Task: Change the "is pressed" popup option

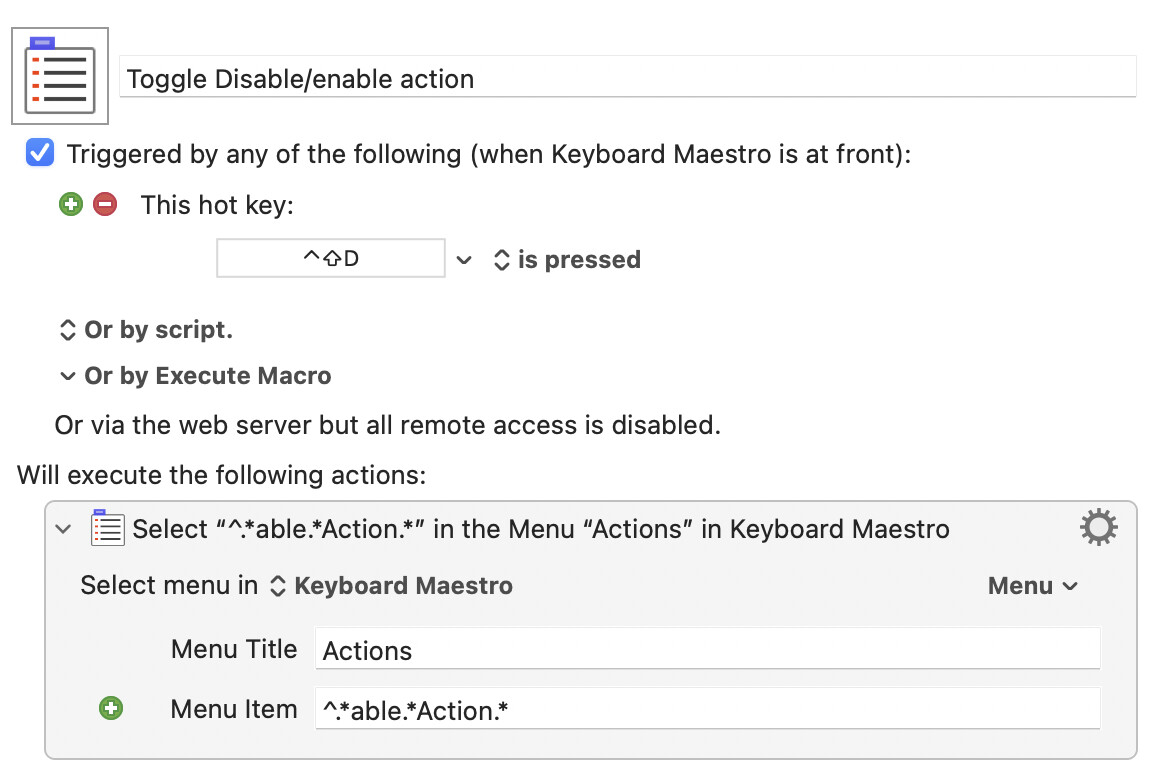Action: (568, 260)
